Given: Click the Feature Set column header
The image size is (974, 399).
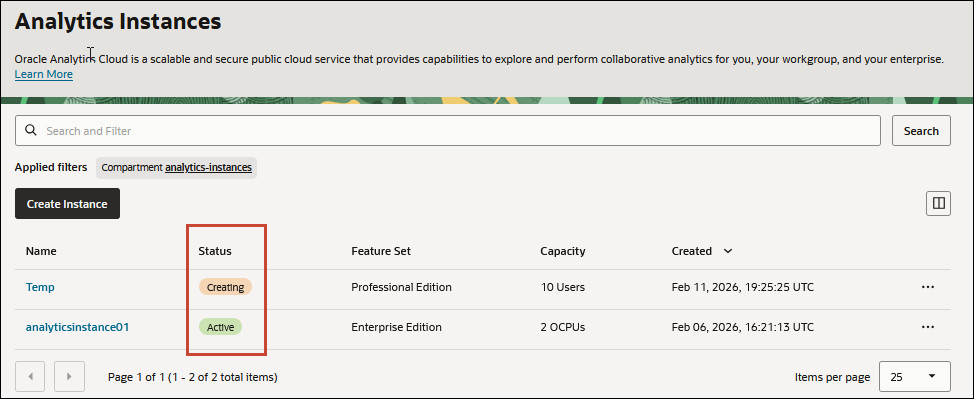Looking at the screenshot, I should click(x=381, y=251).
